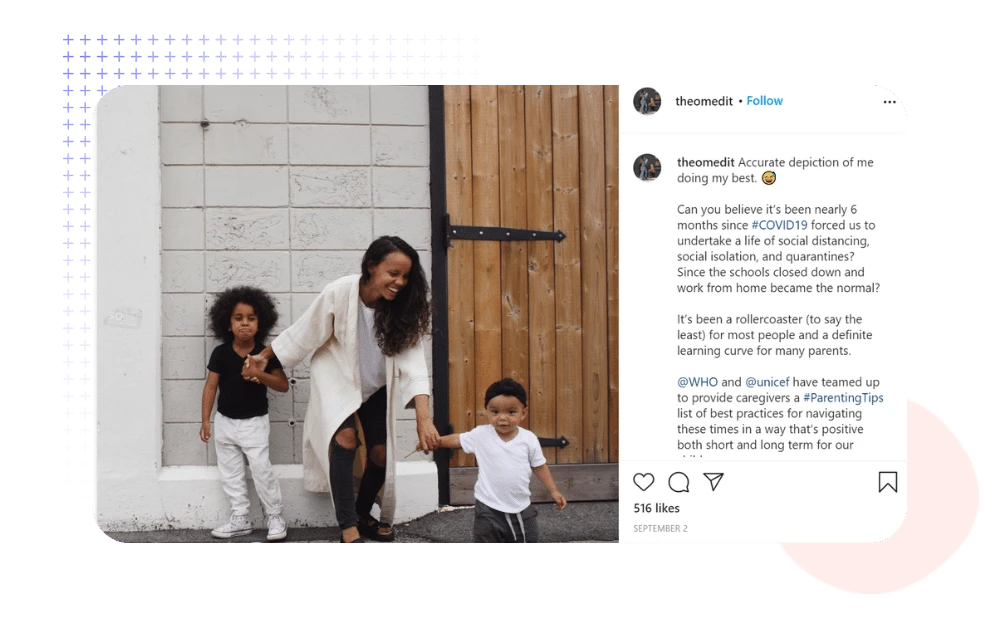Screen dimensions: 1000x628
Task: Open theomedit username in the caption
Action: 705,162
